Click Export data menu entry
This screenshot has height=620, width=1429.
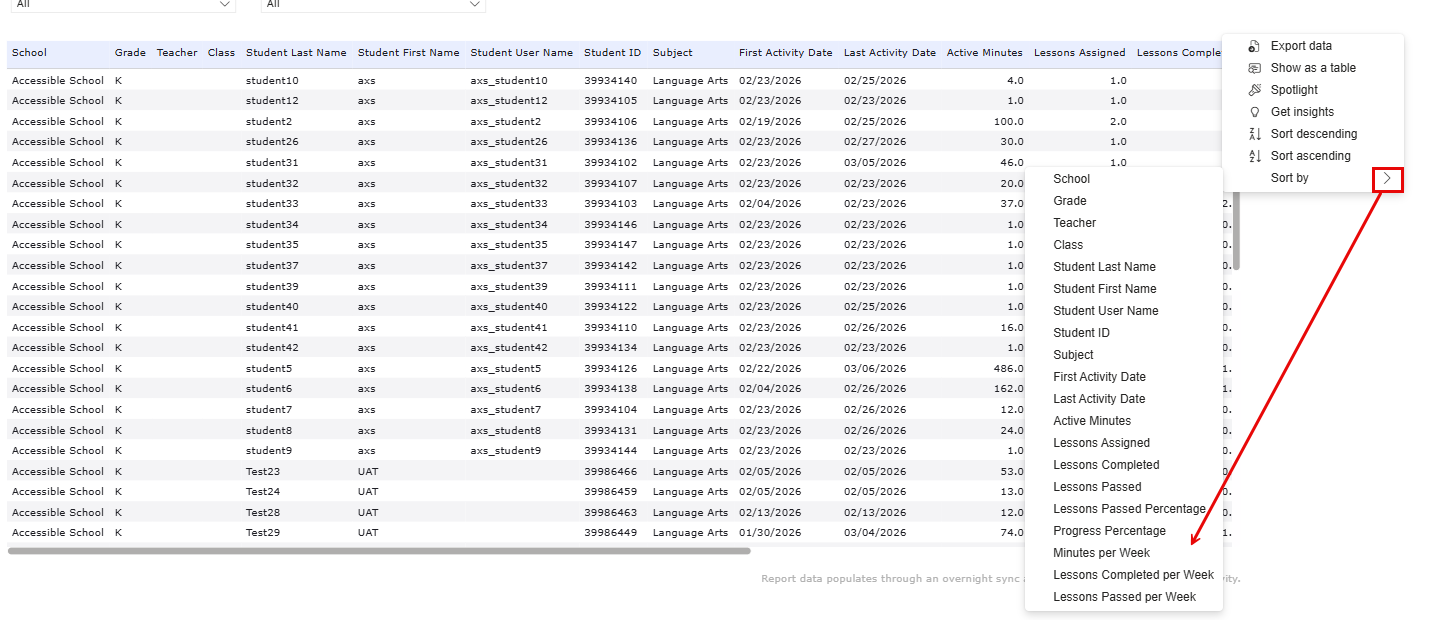click(1300, 45)
